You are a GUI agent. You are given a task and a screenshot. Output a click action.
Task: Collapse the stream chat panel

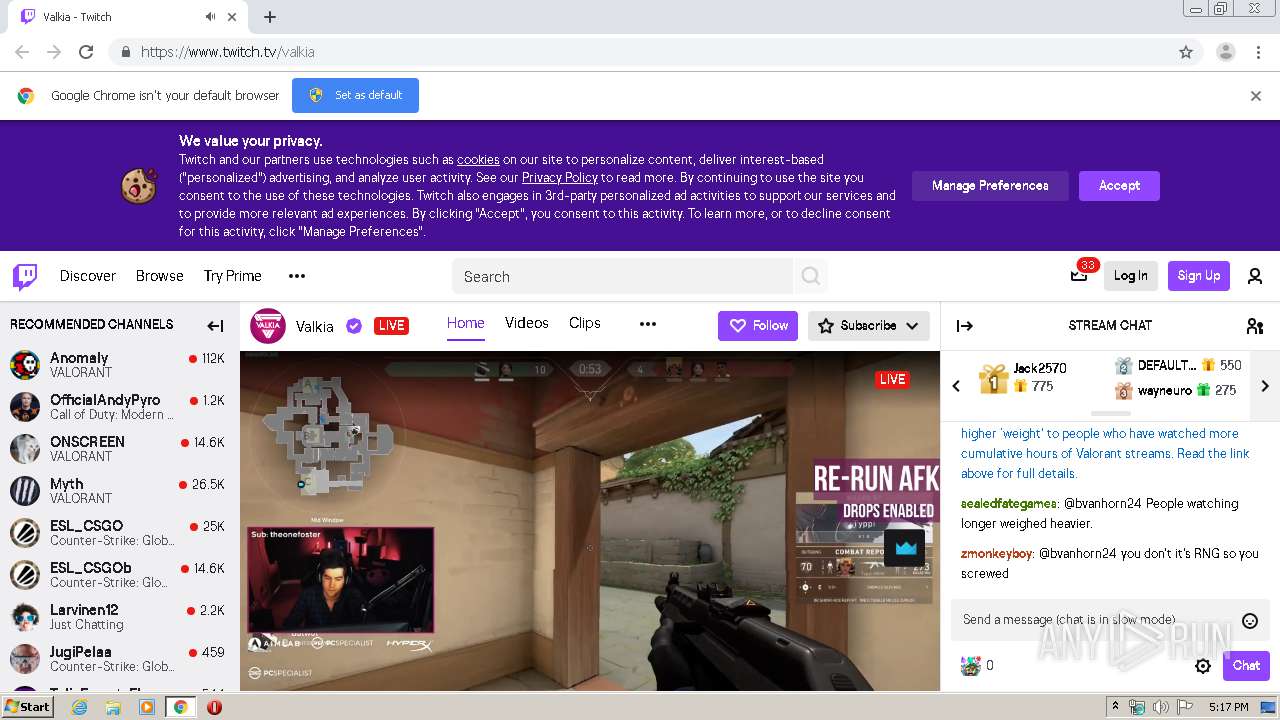point(965,325)
